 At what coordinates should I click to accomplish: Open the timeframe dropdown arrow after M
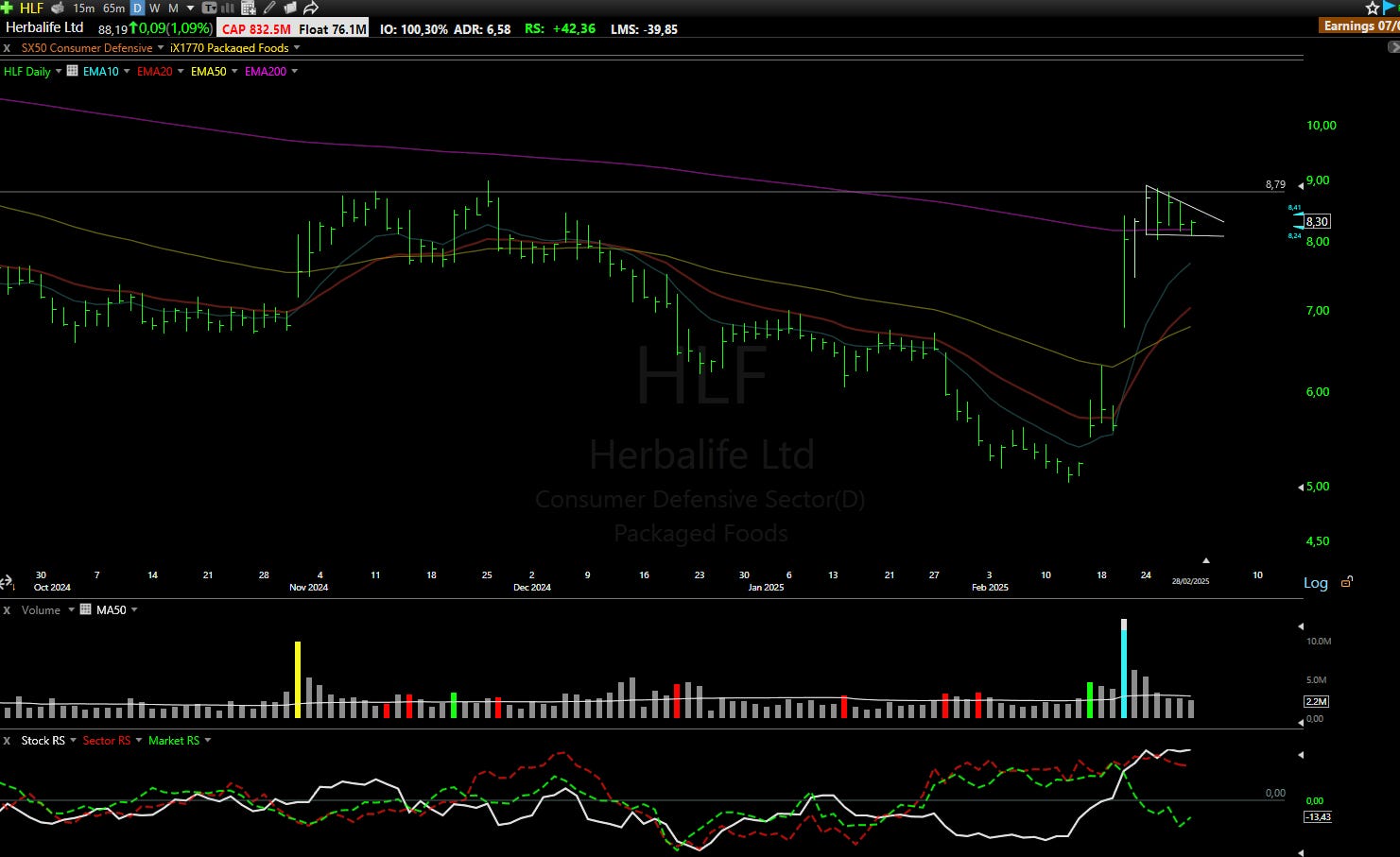[x=190, y=8]
